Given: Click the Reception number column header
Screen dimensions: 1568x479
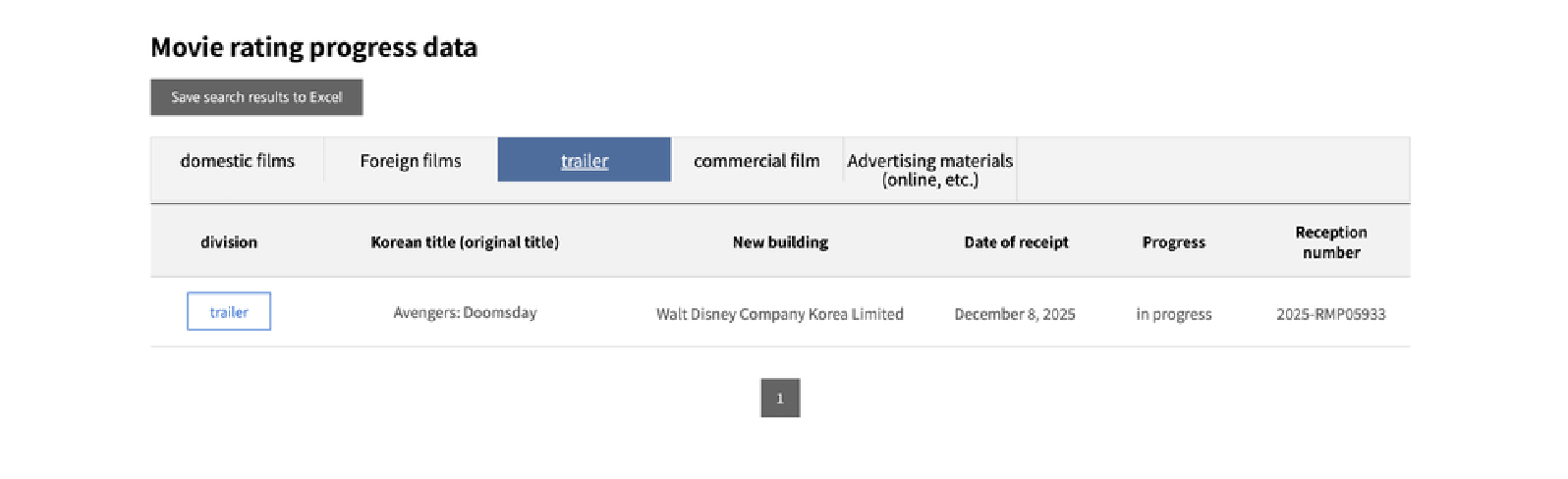Looking at the screenshot, I should pos(1331,242).
